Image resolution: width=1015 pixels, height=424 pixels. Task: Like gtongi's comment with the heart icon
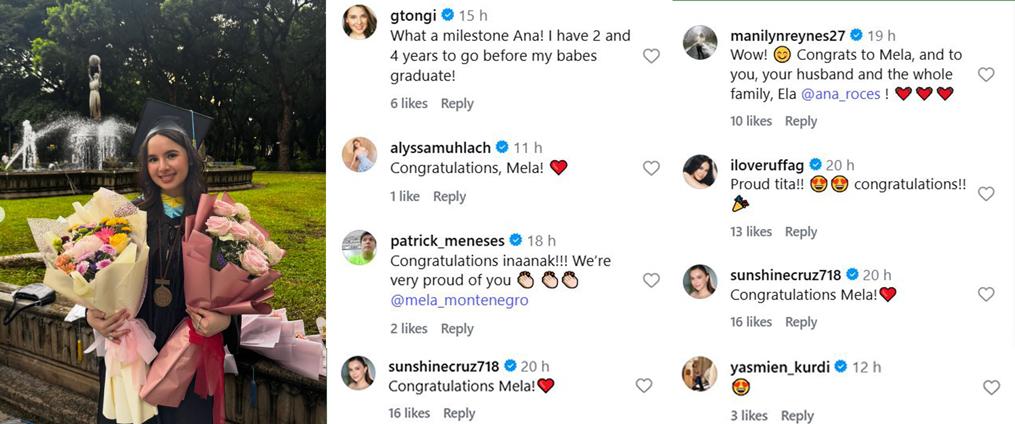point(651,56)
